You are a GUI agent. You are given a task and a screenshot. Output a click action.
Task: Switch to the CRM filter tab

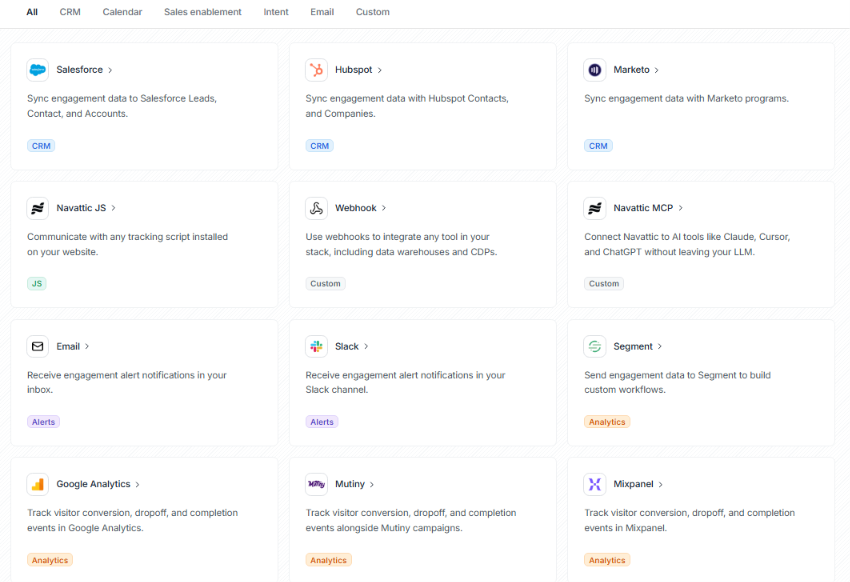[70, 12]
